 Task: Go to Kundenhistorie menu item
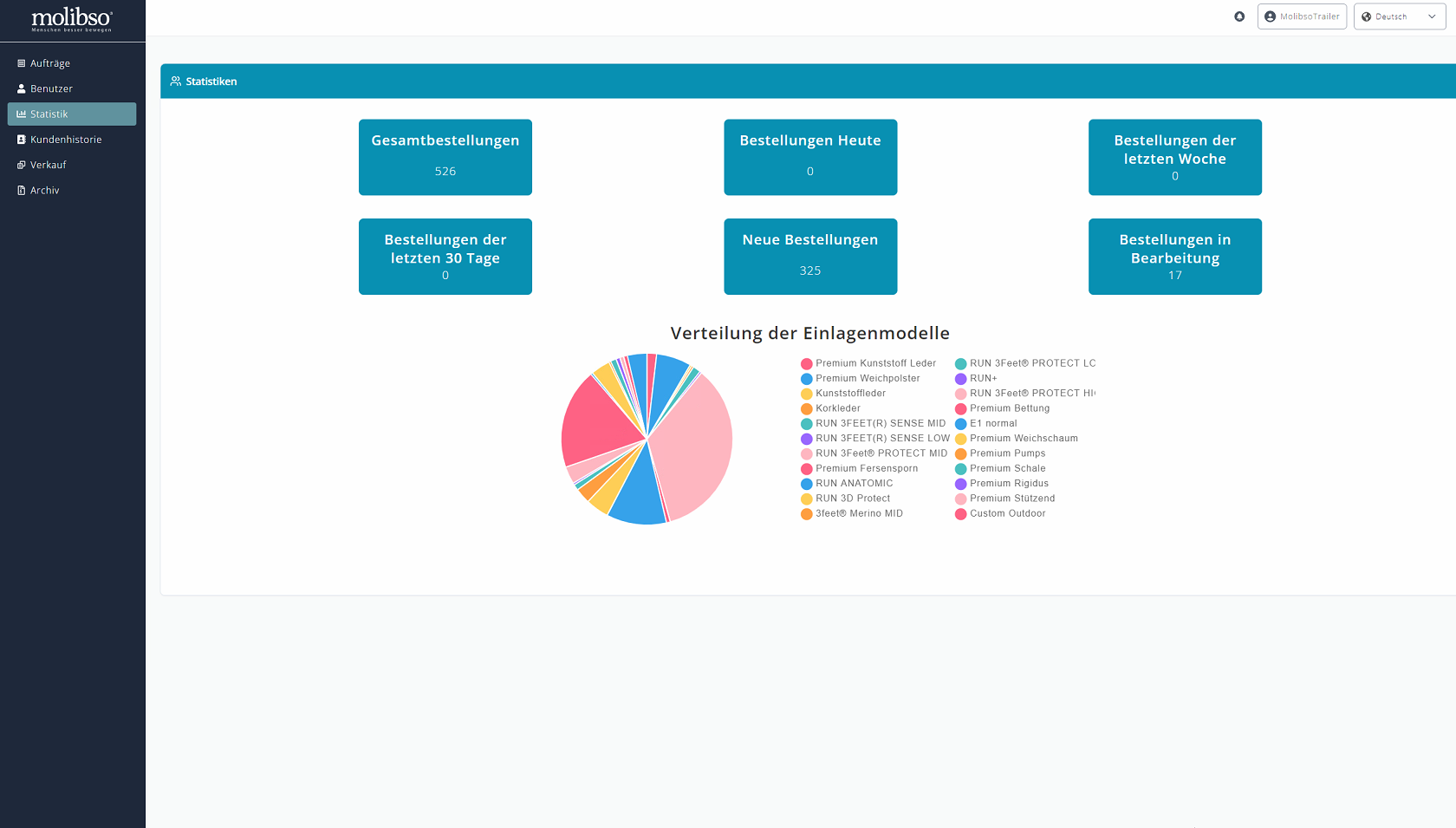tap(66, 140)
